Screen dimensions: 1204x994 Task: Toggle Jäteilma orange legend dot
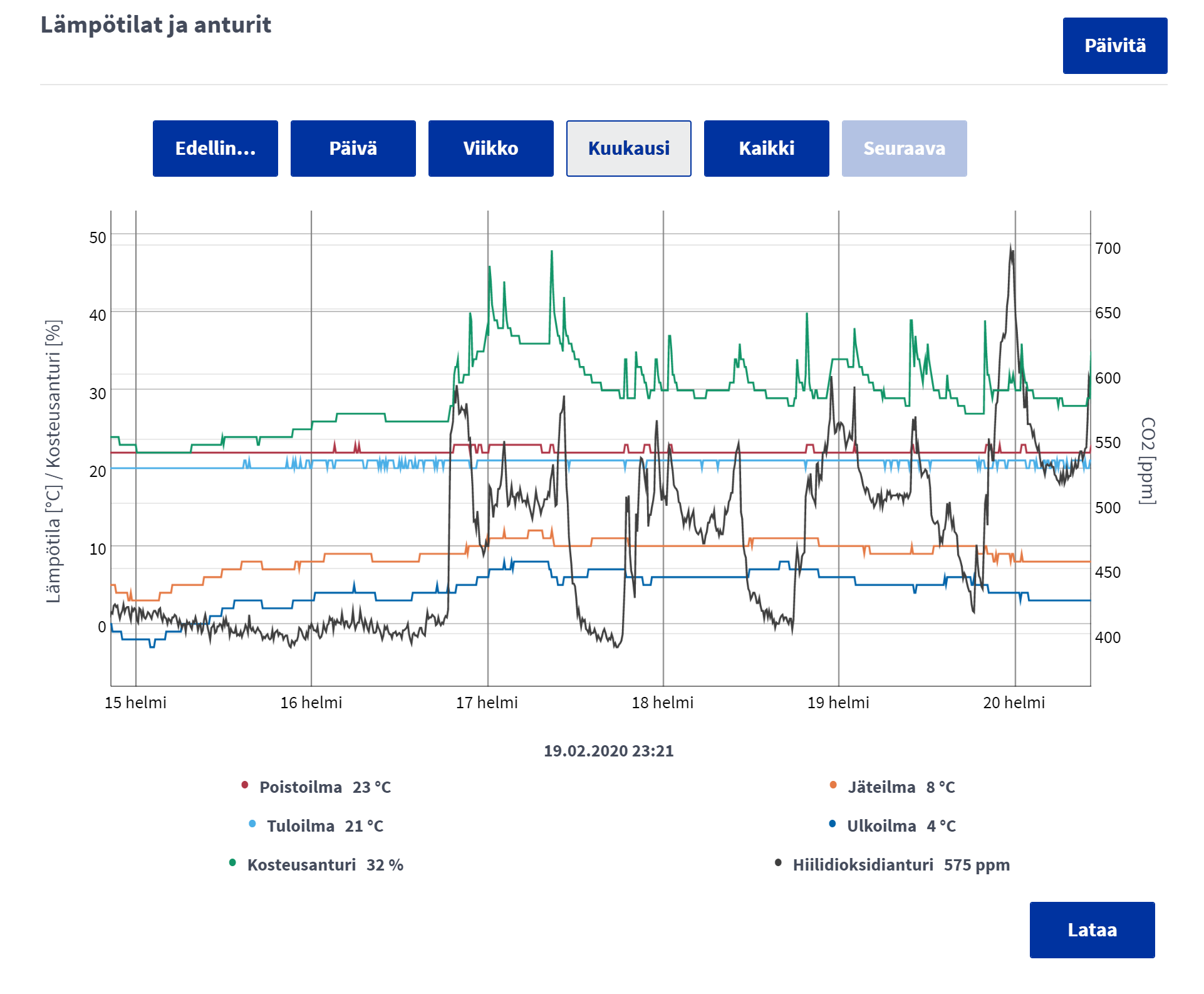pyautogui.click(x=833, y=785)
